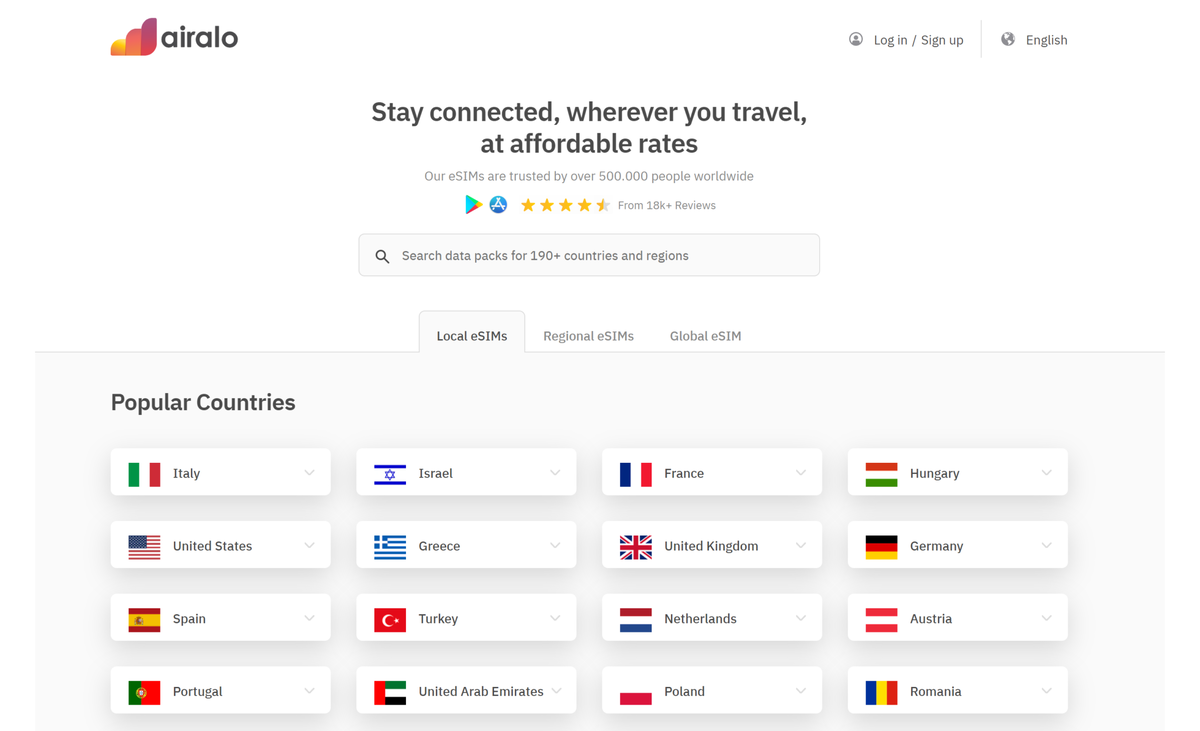1200x731 pixels.
Task: Click the Popular Countries heading
Action: (x=203, y=402)
